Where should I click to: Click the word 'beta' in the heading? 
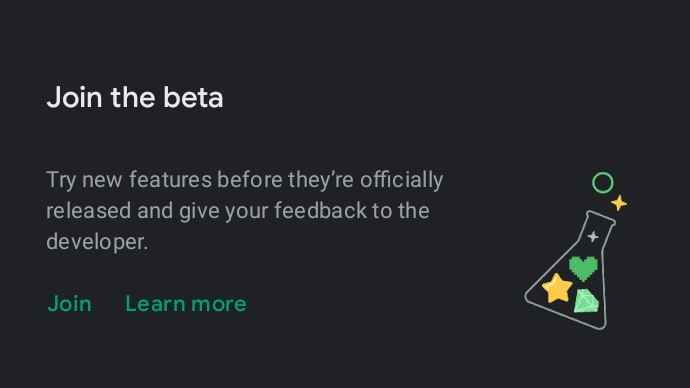(193, 97)
